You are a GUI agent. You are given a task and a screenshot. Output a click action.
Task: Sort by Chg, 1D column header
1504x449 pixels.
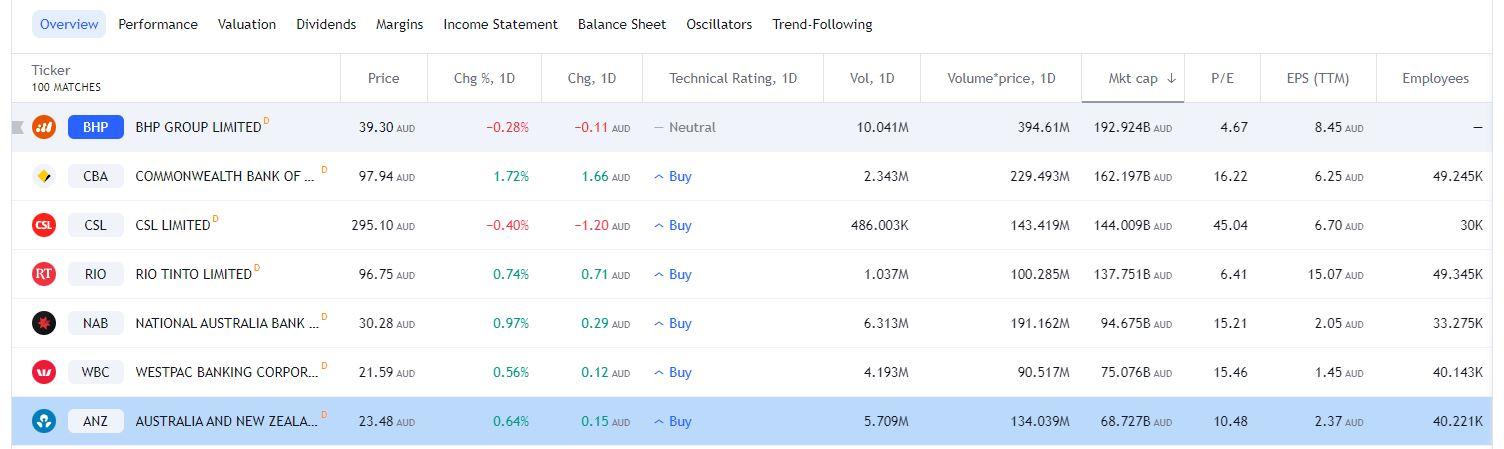click(x=592, y=78)
